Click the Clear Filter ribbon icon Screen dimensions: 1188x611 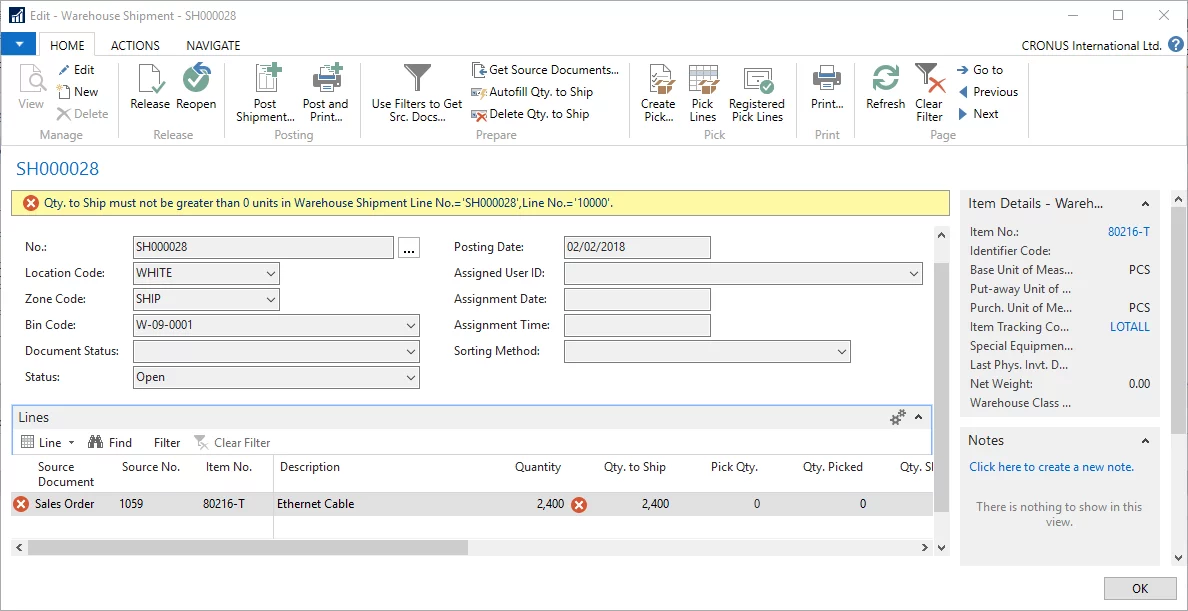click(x=929, y=92)
